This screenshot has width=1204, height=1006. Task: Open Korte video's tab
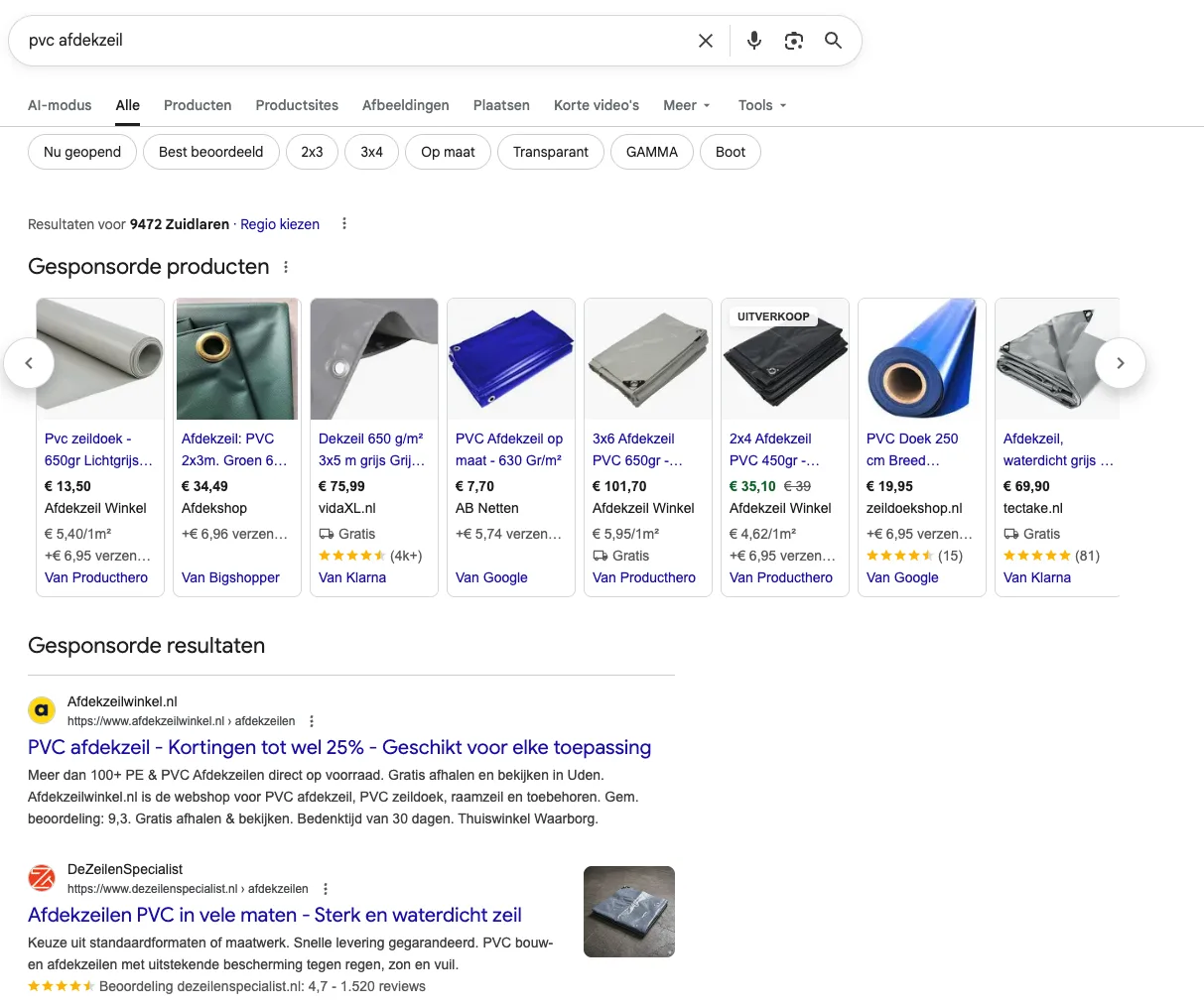point(597,105)
